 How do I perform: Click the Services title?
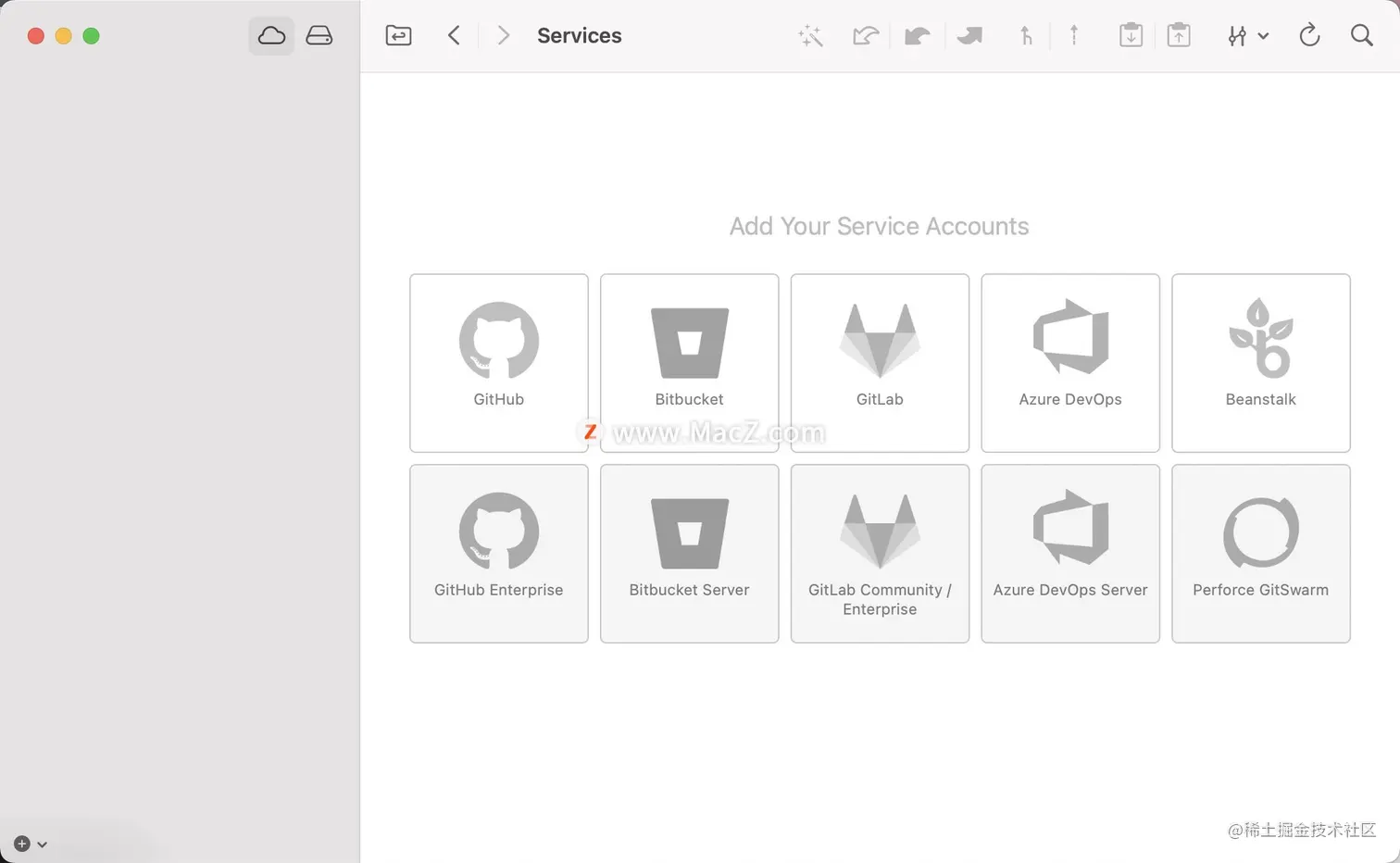pyautogui.click(x=580, y=36)
